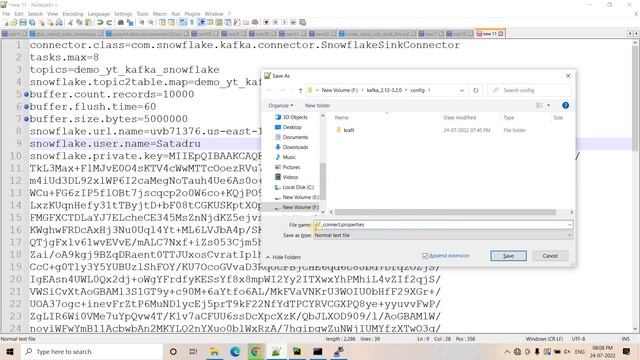Toggle Word Wrap toolbar icon
Viewport: 640px width, 360px height.
point(183,22)
